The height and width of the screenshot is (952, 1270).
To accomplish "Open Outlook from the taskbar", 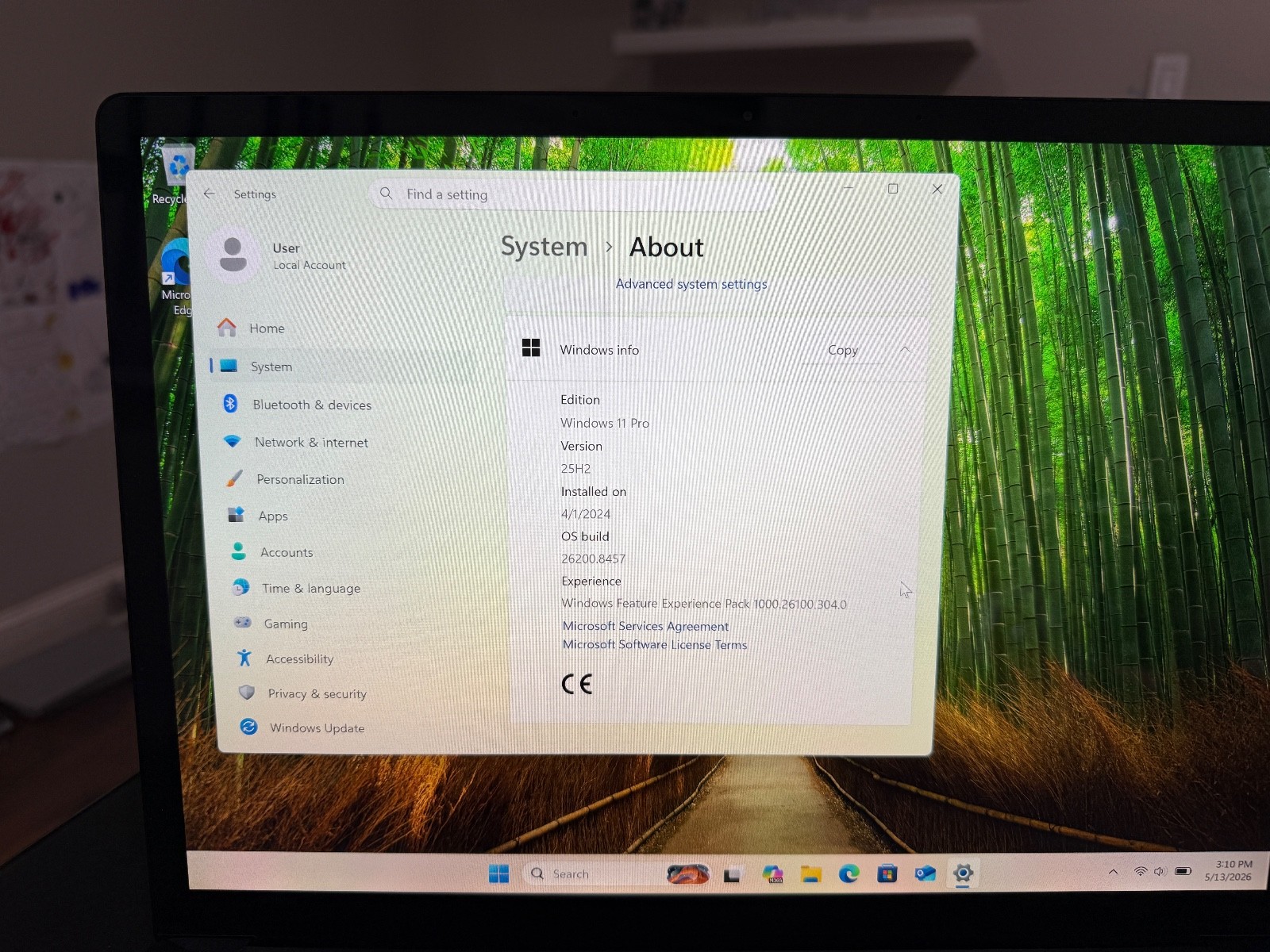I will coord(925,874).
